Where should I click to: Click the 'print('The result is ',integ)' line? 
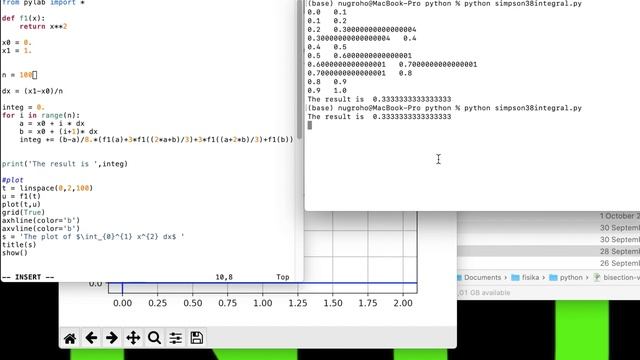coord(65,164)
